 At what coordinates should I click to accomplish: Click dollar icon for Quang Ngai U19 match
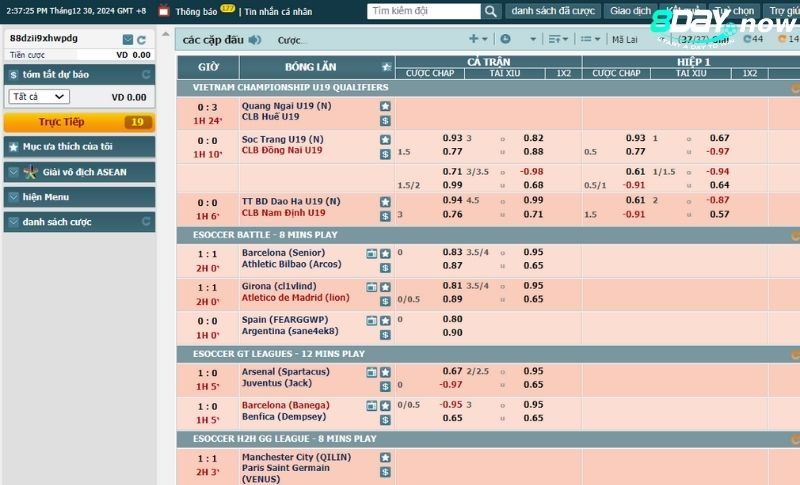click(385, 120)
